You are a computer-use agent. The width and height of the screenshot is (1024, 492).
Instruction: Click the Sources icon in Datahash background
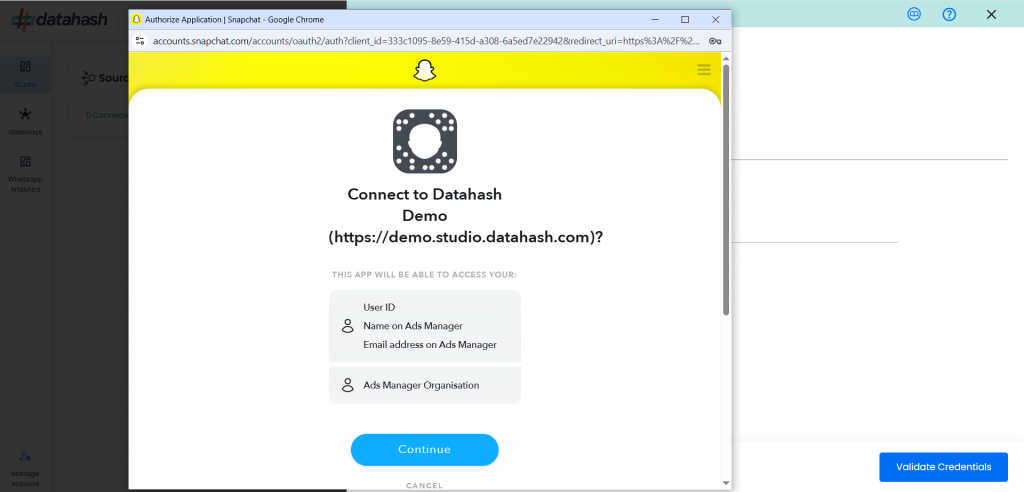(88, 78)
